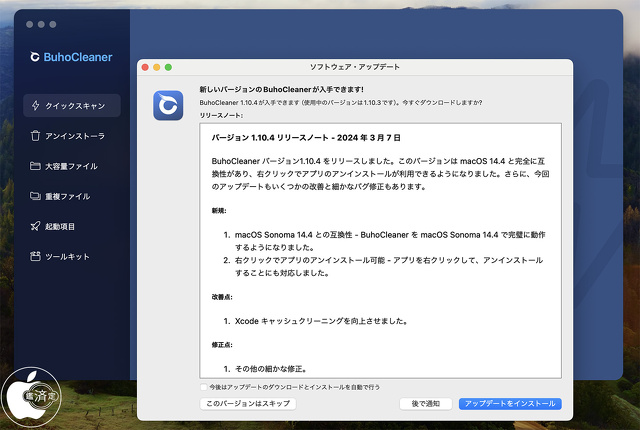Click the BuhoCleaner app icon in update dialog
Image resolution: width=640 pixels, height=430 pixels.
point(168,105)
